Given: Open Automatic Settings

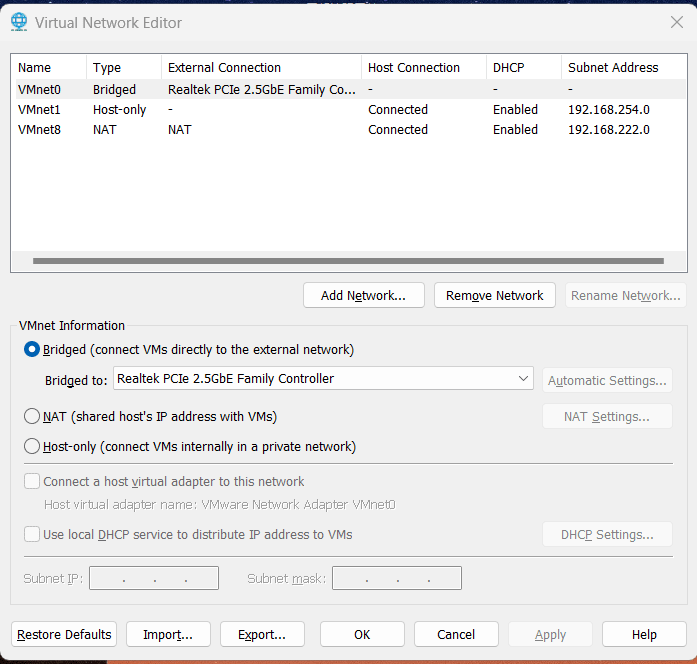Looking at the screenshot, I should pyautogui.click(x=607, y=380).
